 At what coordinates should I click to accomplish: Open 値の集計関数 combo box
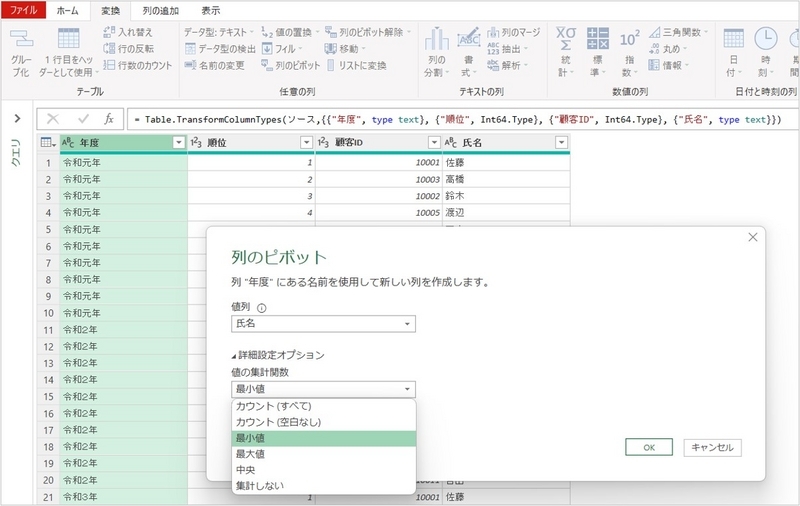coord(323,389)
